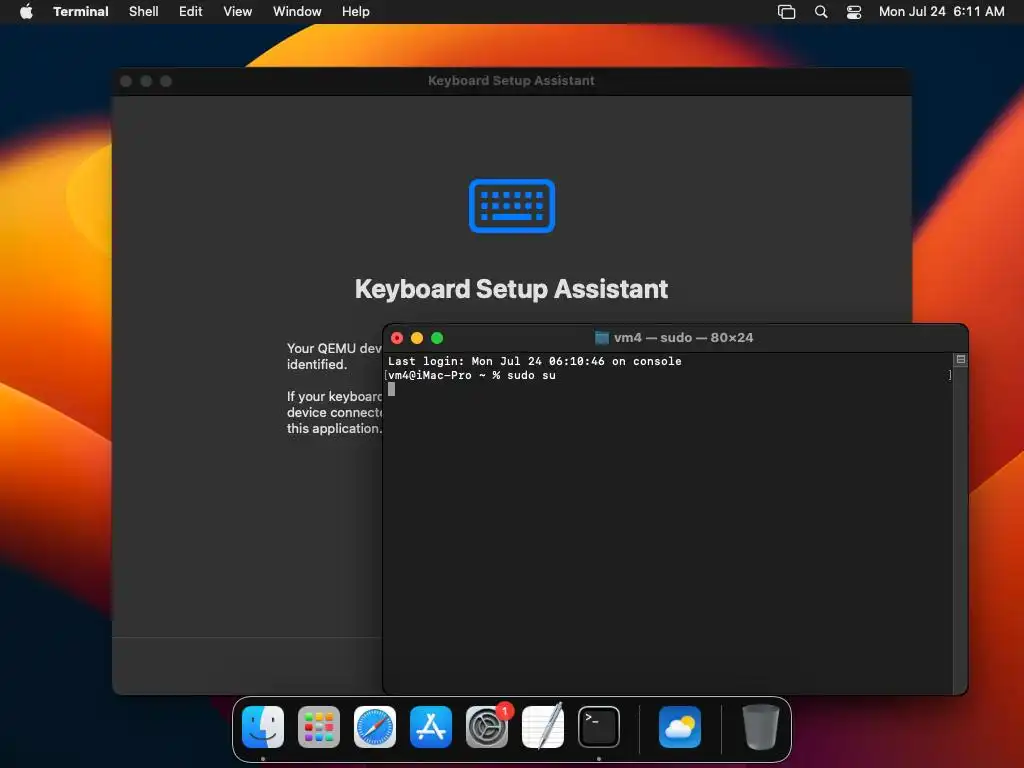
Task: Minimize the Terminal window with yellow button
Action: click(417, 338)
